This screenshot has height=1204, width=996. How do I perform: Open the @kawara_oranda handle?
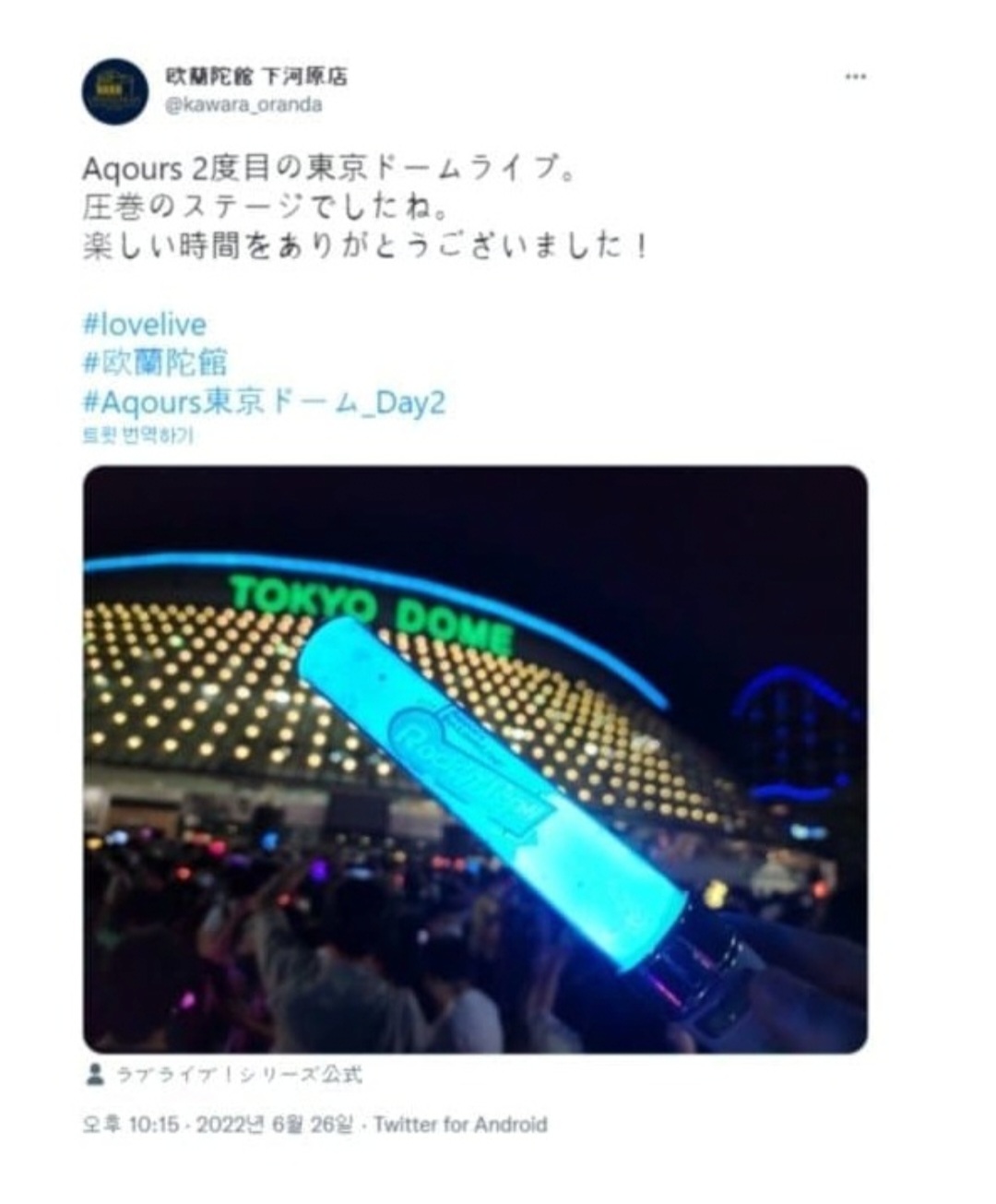(244, 104)
